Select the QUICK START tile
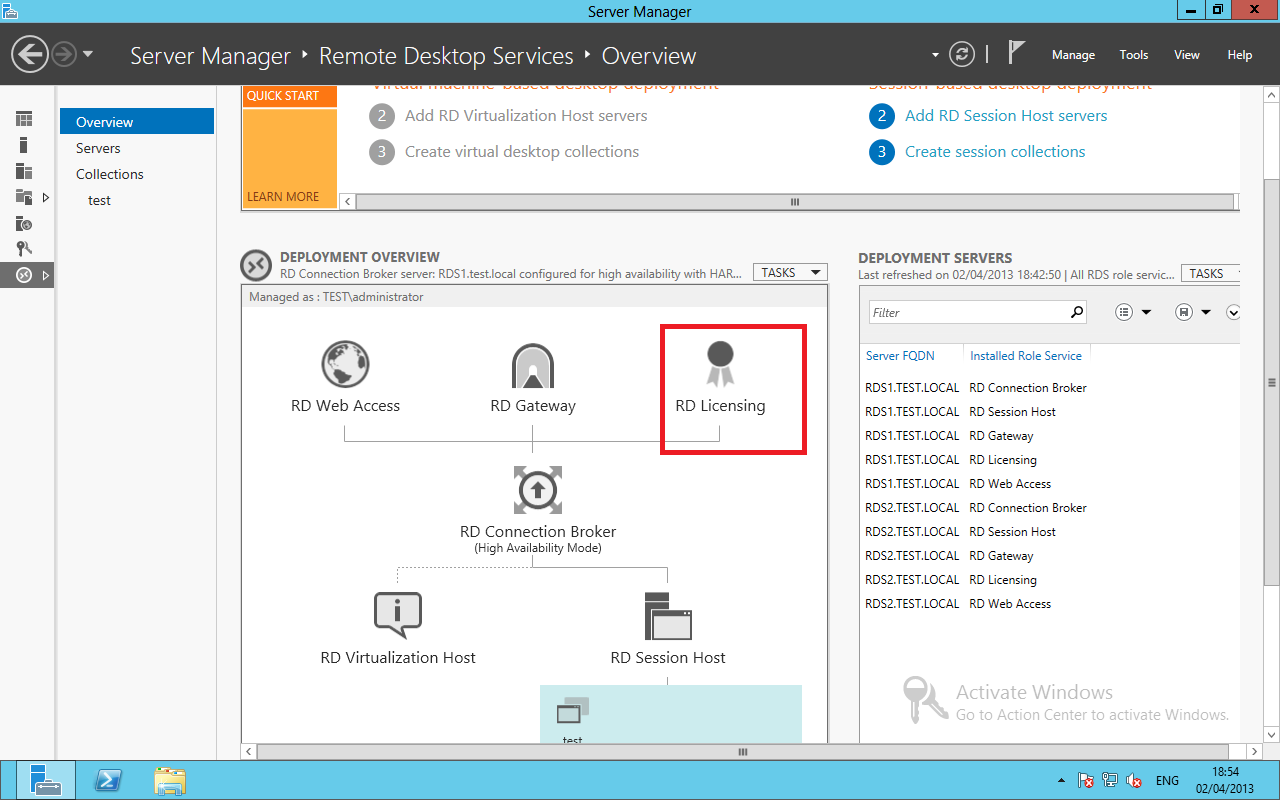The height and width of the screenshot is (800, 1280). pyautogui.click(x=290, y=96)
